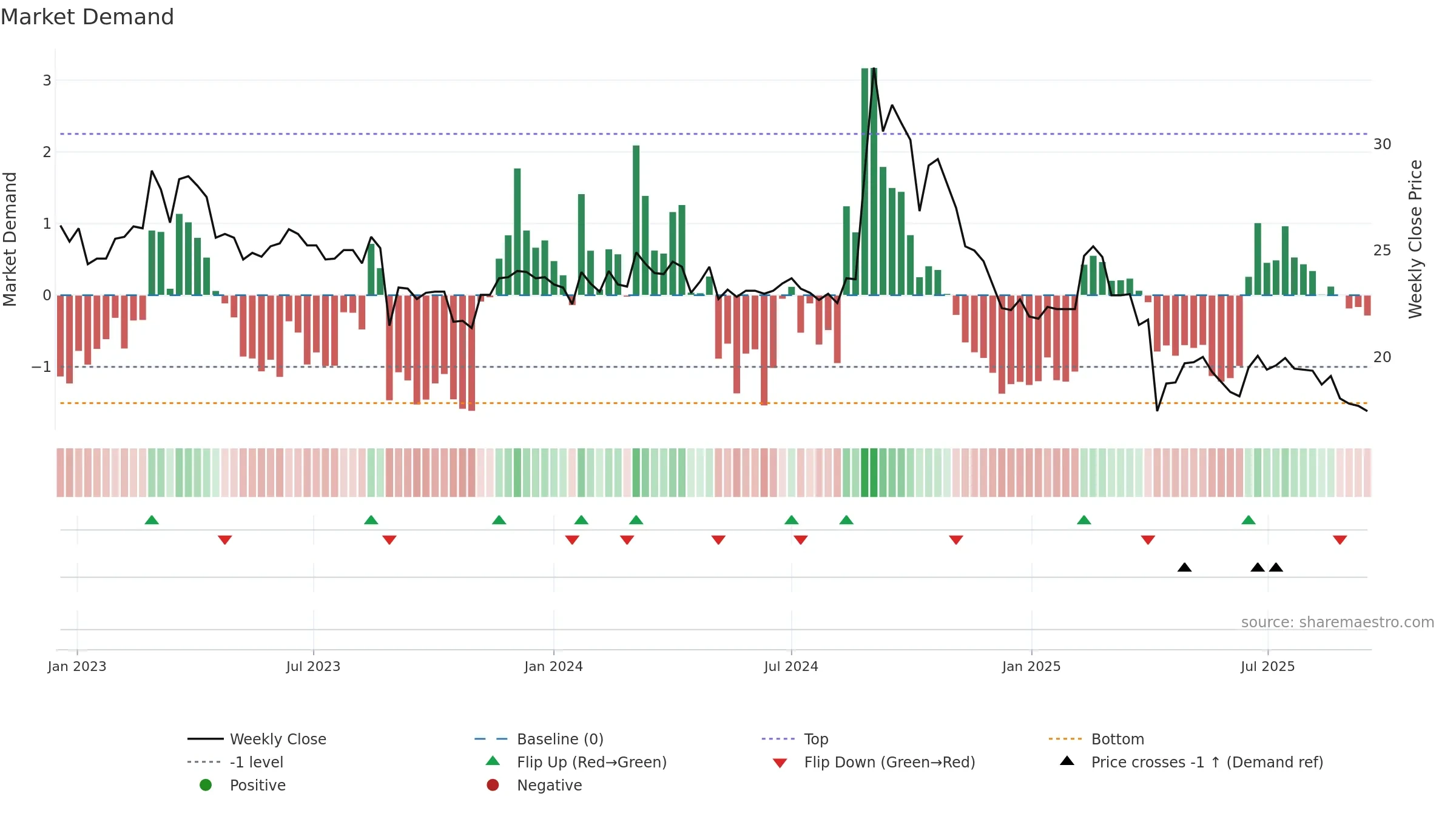Toggle the Bottom legend entry

click(x=1096, y=739)
